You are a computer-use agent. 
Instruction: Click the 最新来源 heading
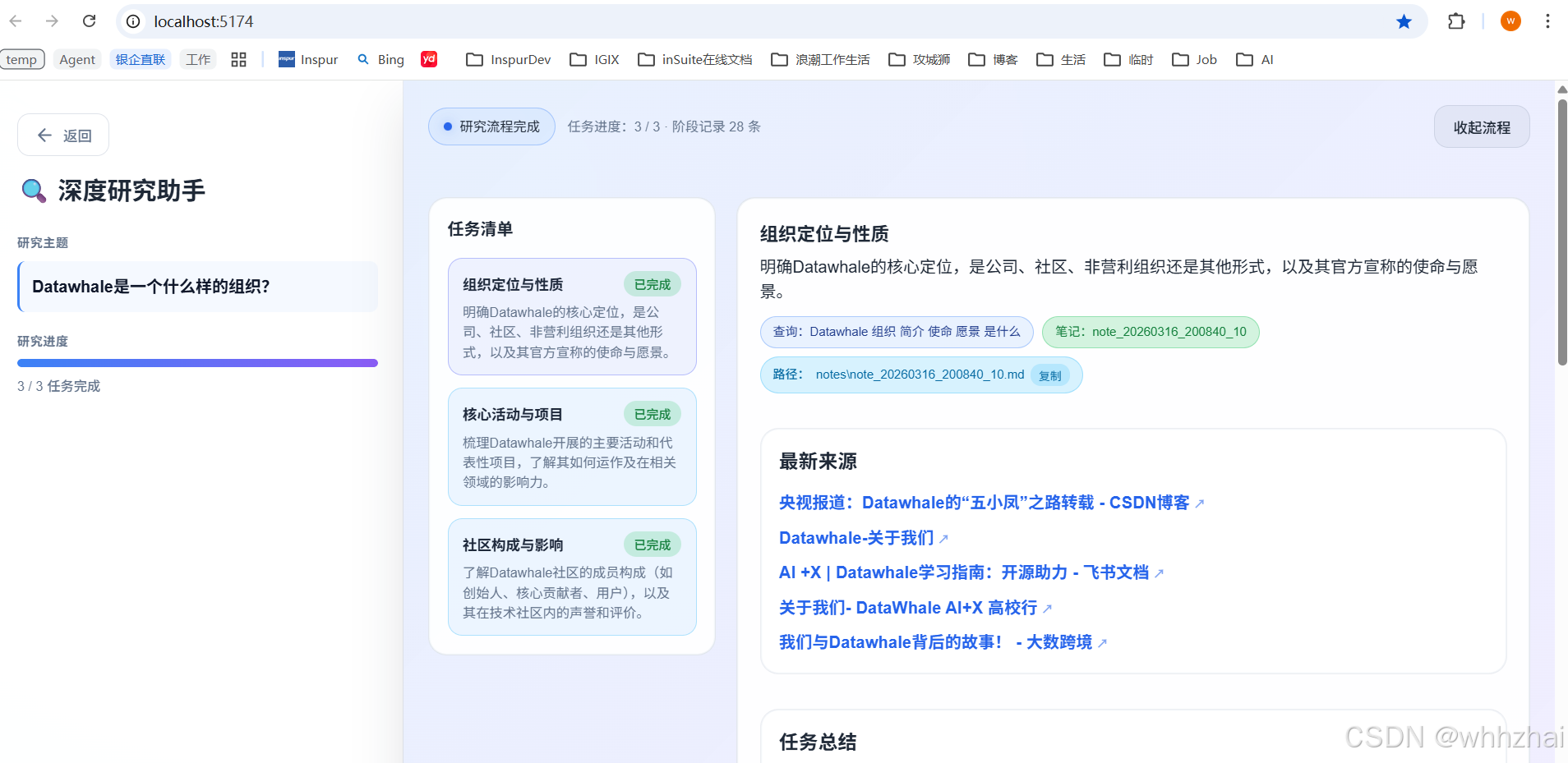pyautogui.click(x=818, y=462)
